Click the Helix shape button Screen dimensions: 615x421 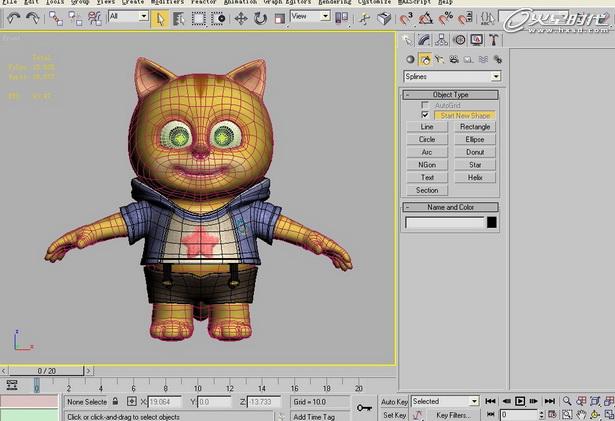point(475,177)
